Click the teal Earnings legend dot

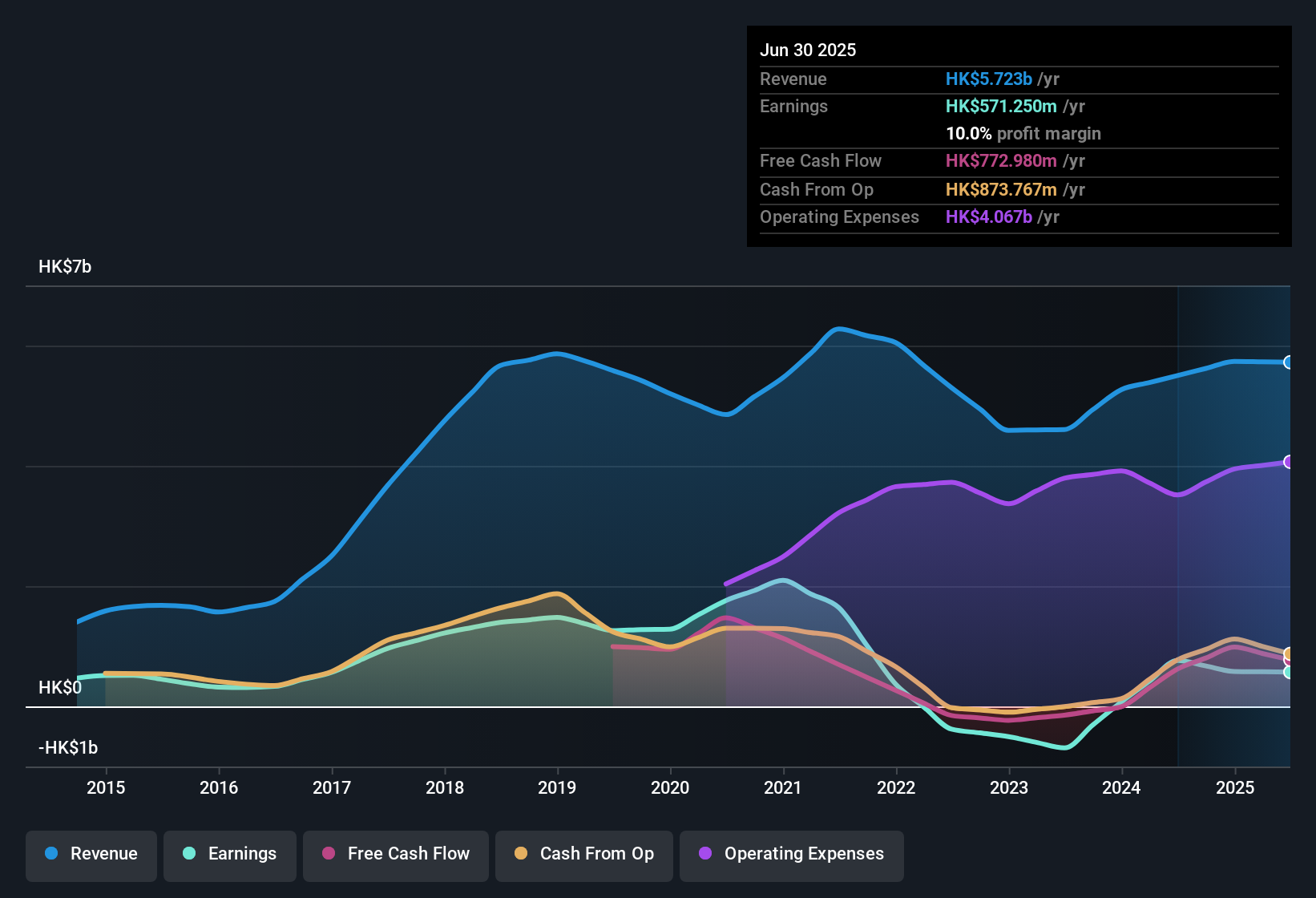189,854
